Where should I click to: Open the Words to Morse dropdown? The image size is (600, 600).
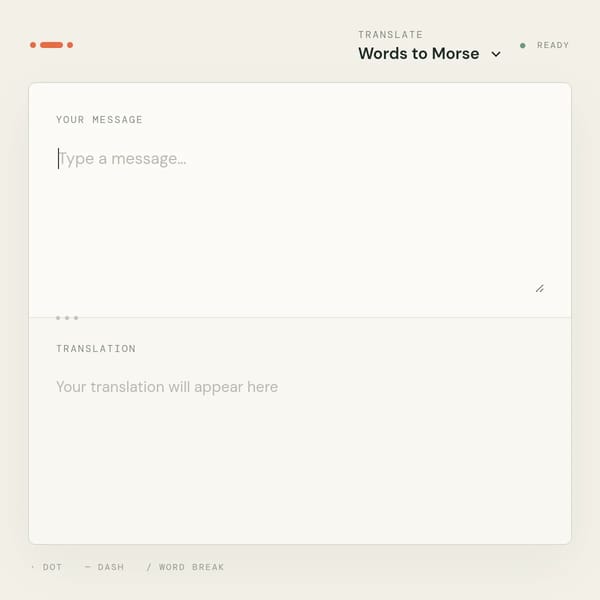pos(430,54)
